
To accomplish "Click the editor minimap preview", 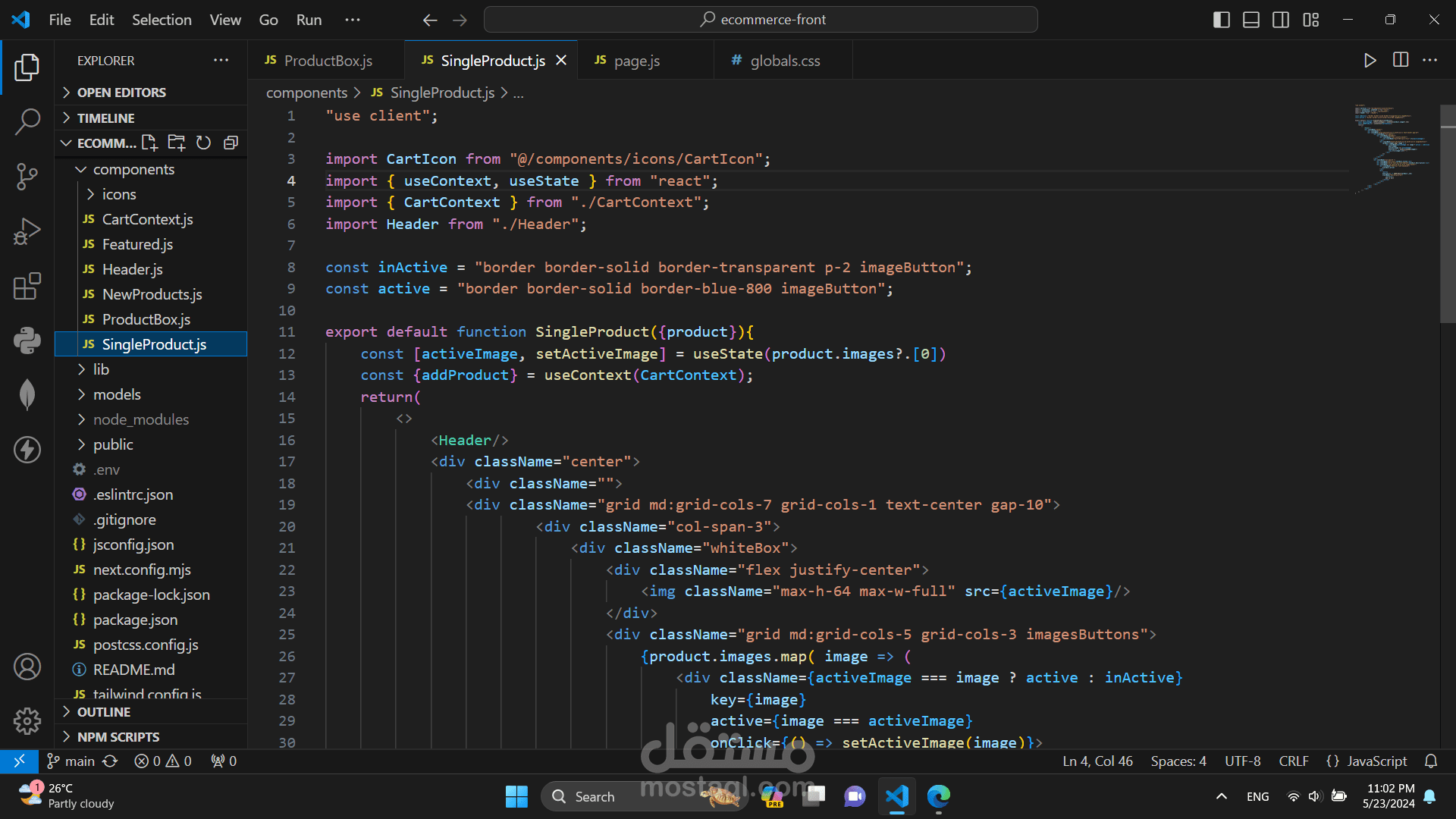I will point(1392,148).
